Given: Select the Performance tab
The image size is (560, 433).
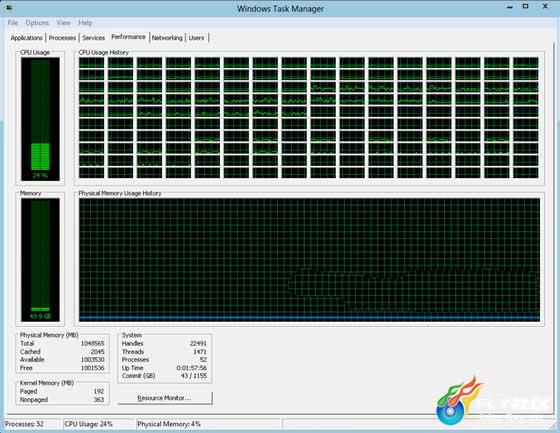Looking at the screenshot, I should 129,37.
